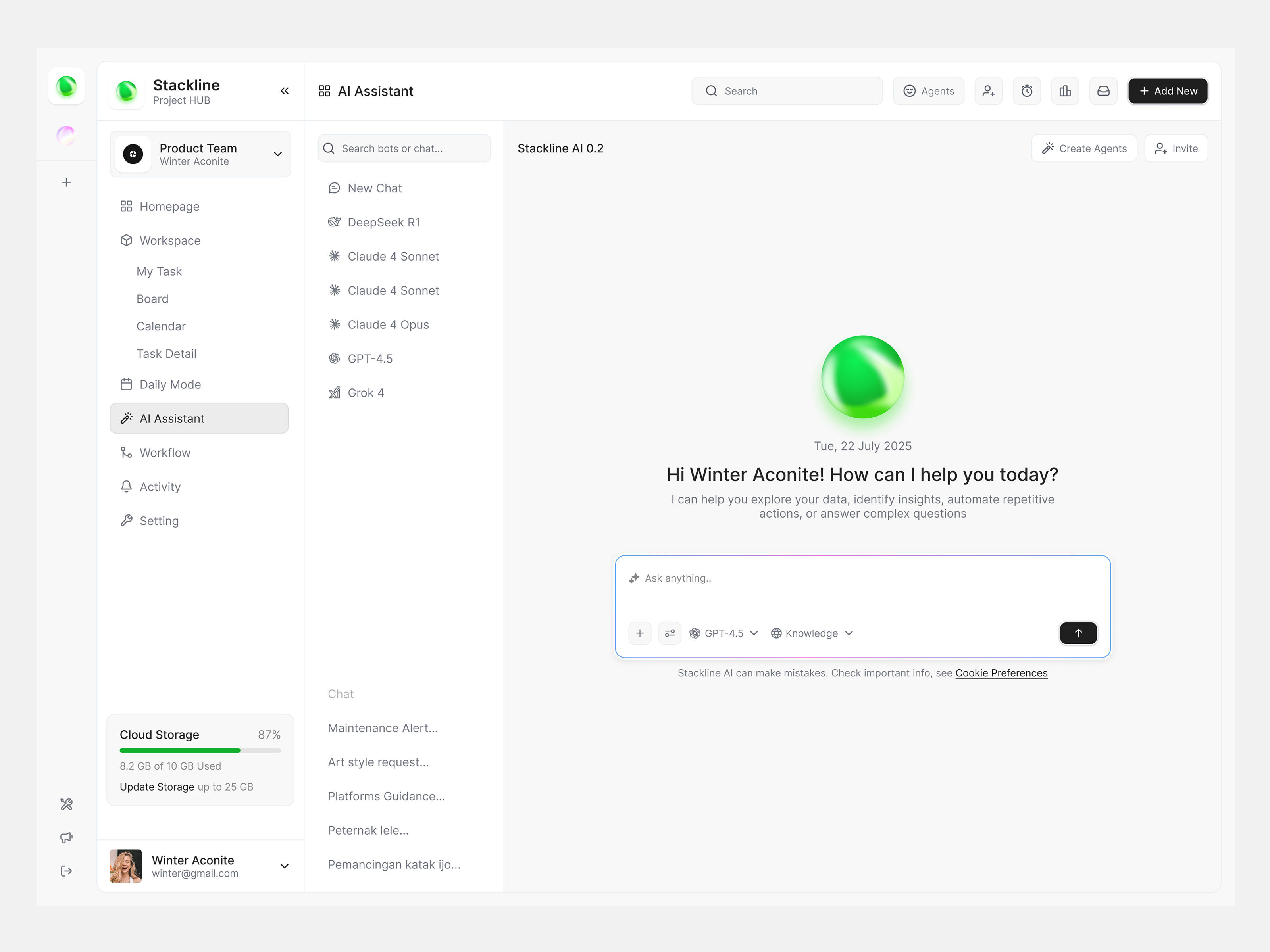This screenshot has width=1270, height=952.
Task: Open the Pemancingan katak ijo... chat
Action: 394,865
